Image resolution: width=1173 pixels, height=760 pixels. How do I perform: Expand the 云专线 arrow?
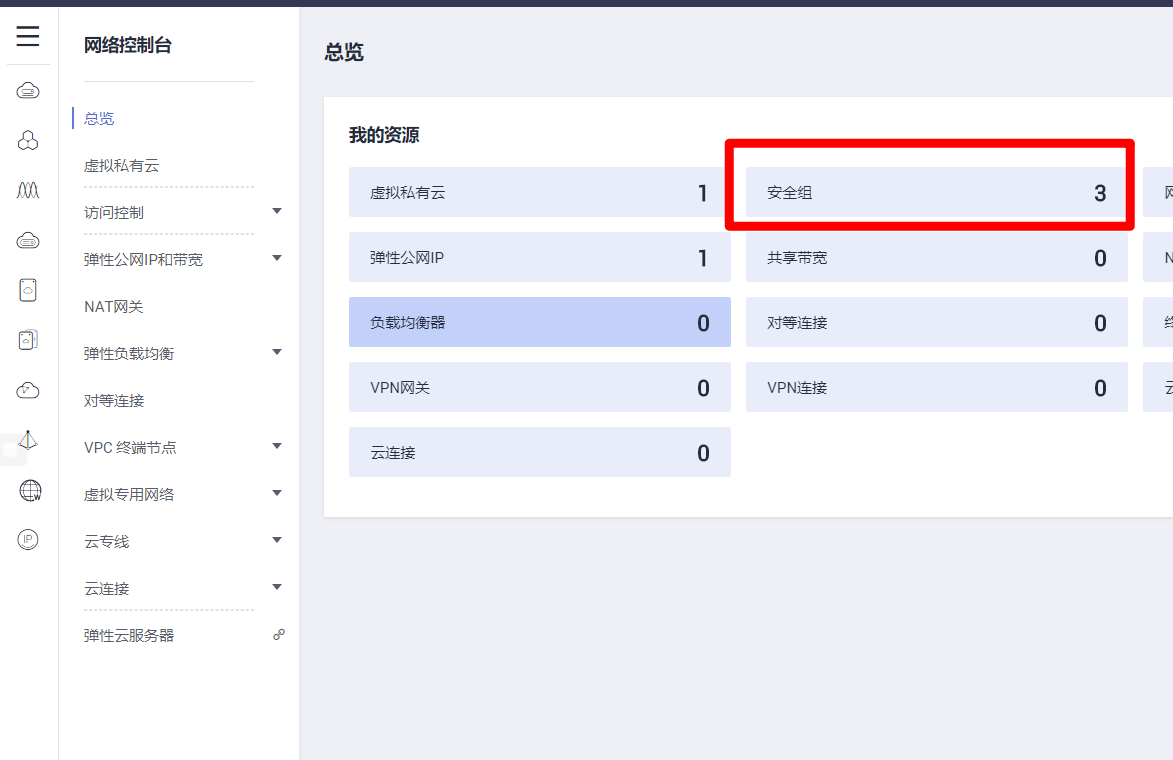pyautogui.click(x=277, y=541)
